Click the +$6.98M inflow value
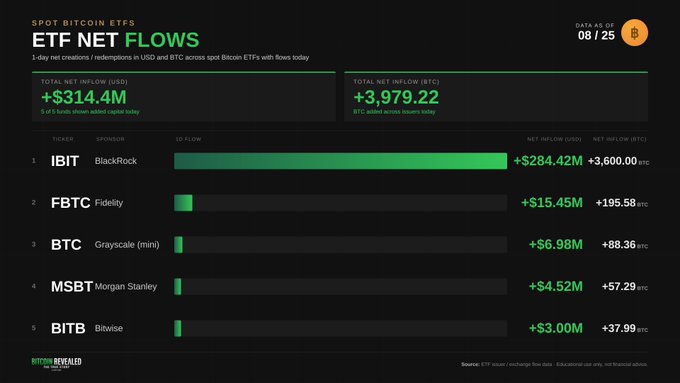Viewport: 680px width, 383px height. click(x=556, y=245)
